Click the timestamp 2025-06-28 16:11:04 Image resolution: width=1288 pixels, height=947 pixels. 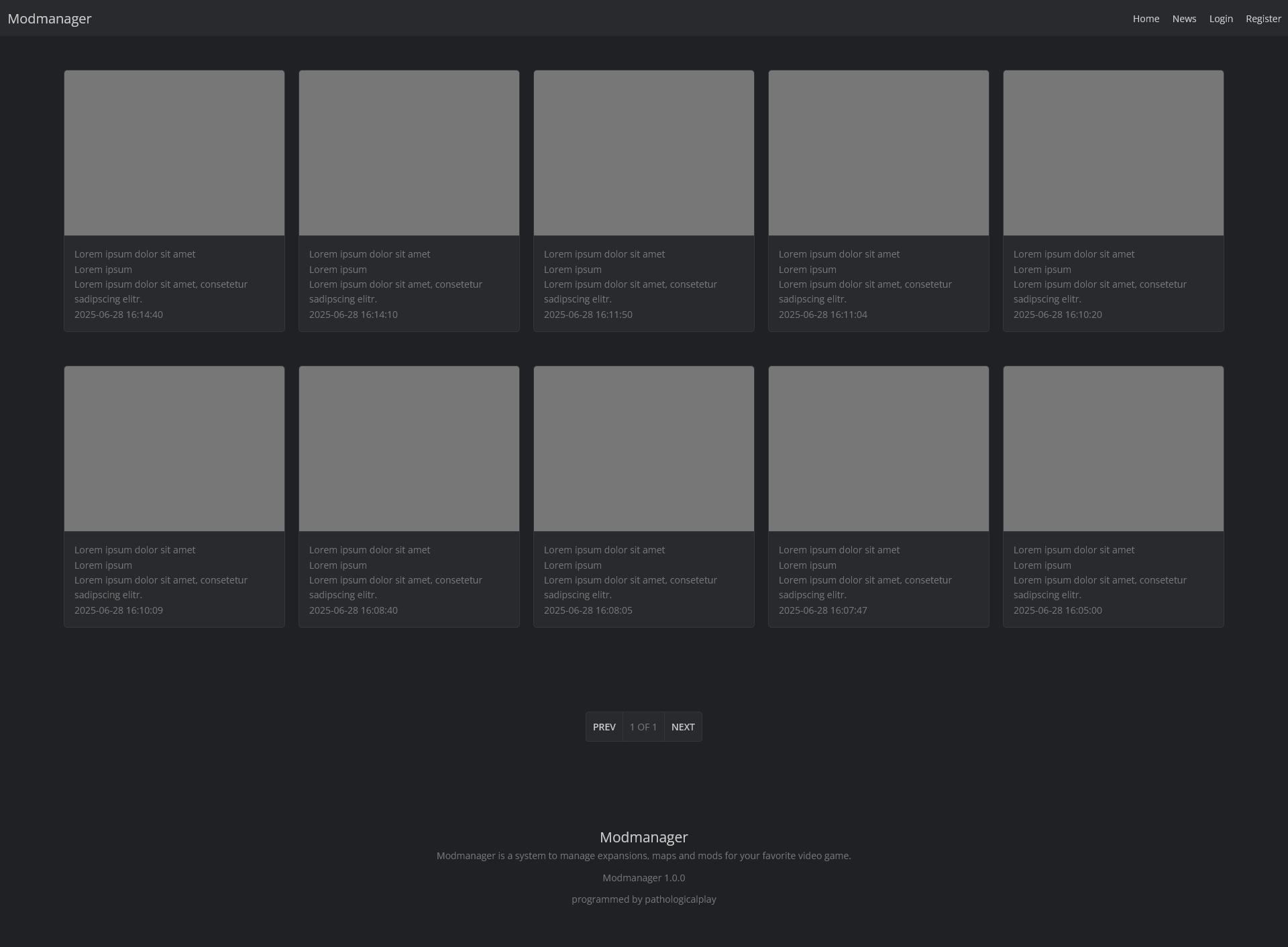click(823, 315)
